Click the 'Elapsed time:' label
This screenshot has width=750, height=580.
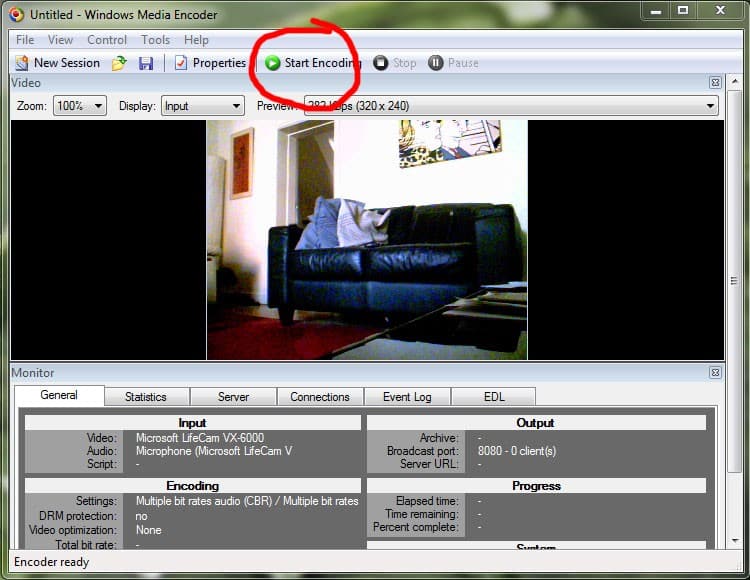427,501
